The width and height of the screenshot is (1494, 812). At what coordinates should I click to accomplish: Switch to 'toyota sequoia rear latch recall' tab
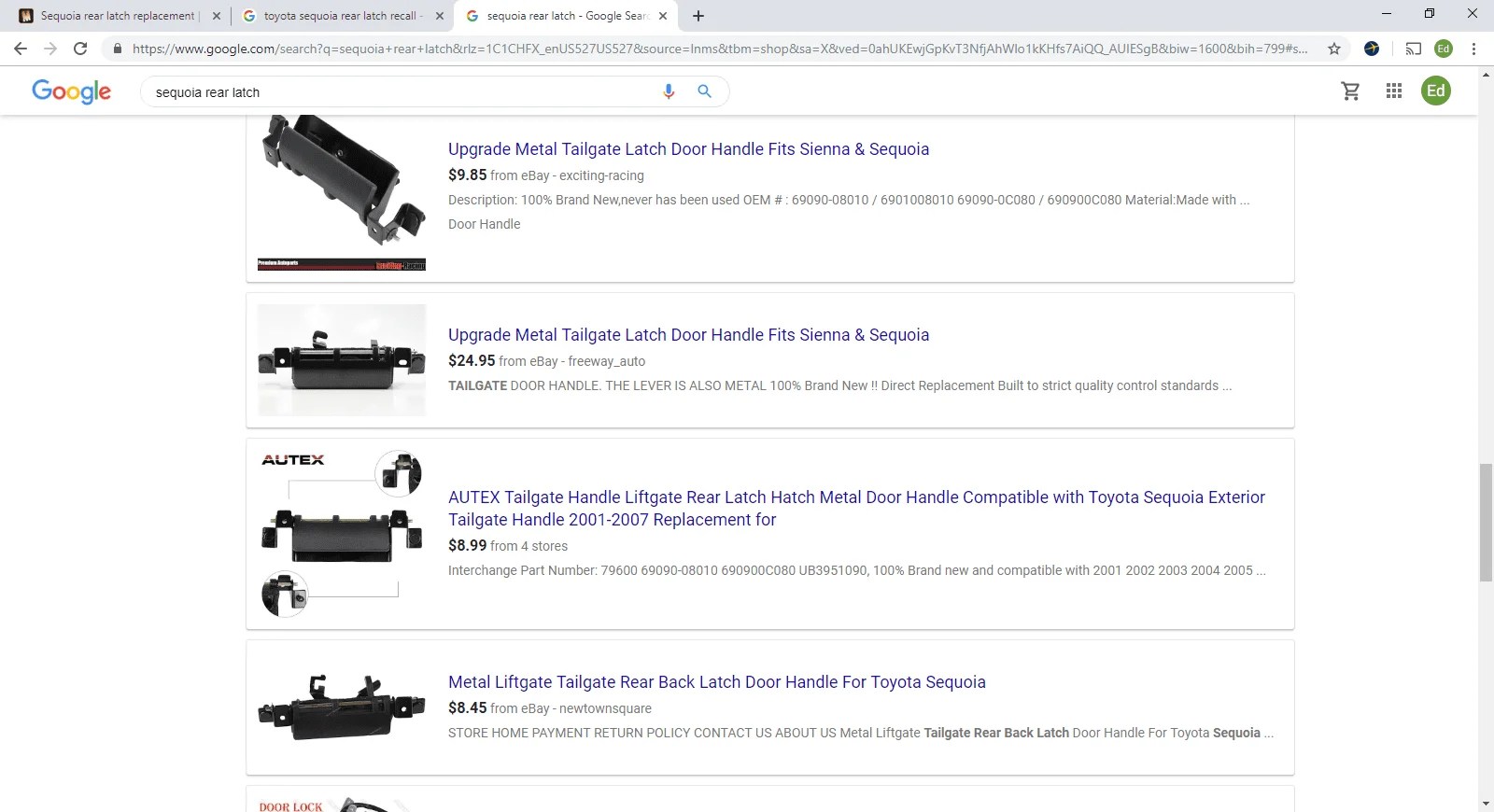click(342, 16)
